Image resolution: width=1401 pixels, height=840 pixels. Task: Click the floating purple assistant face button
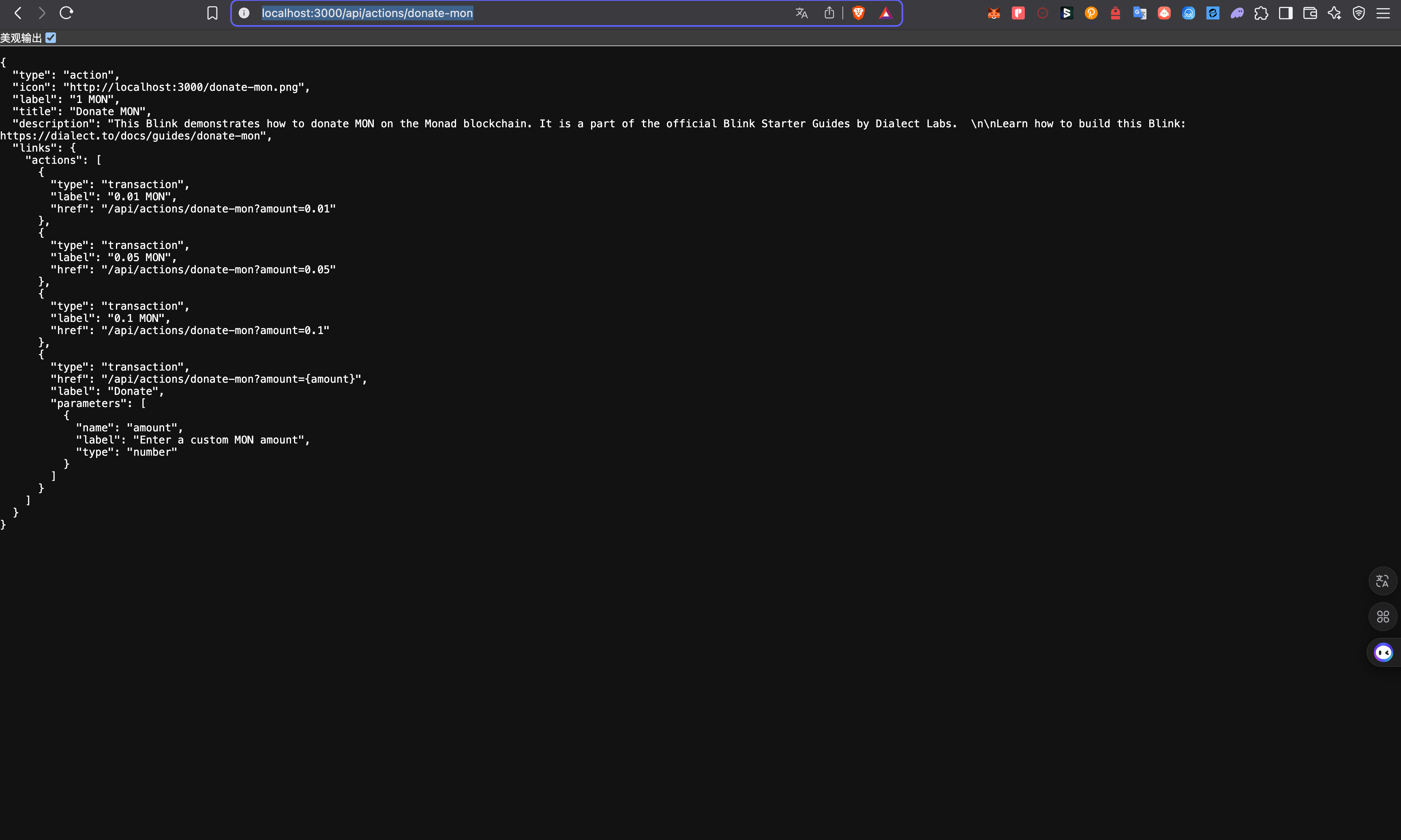click(x=1383, y=653)
